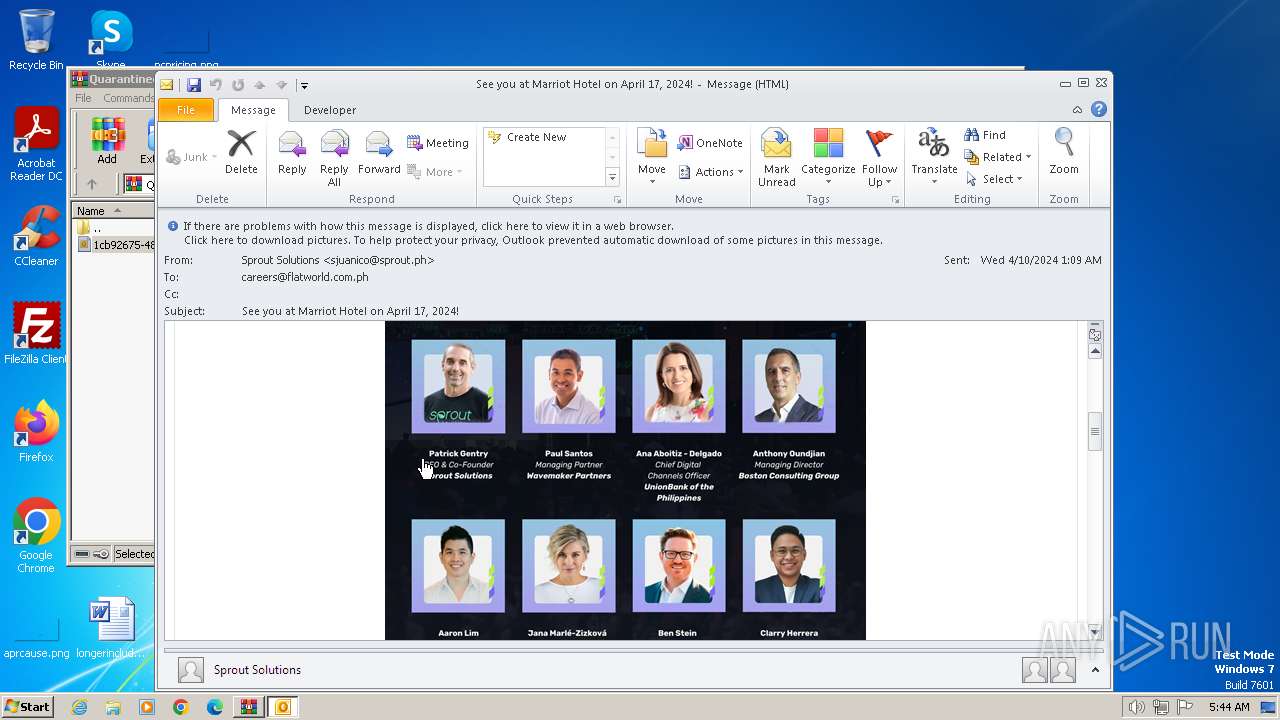Click the download pictures info line
1280x720 pixels.
(x=533, y=240)
